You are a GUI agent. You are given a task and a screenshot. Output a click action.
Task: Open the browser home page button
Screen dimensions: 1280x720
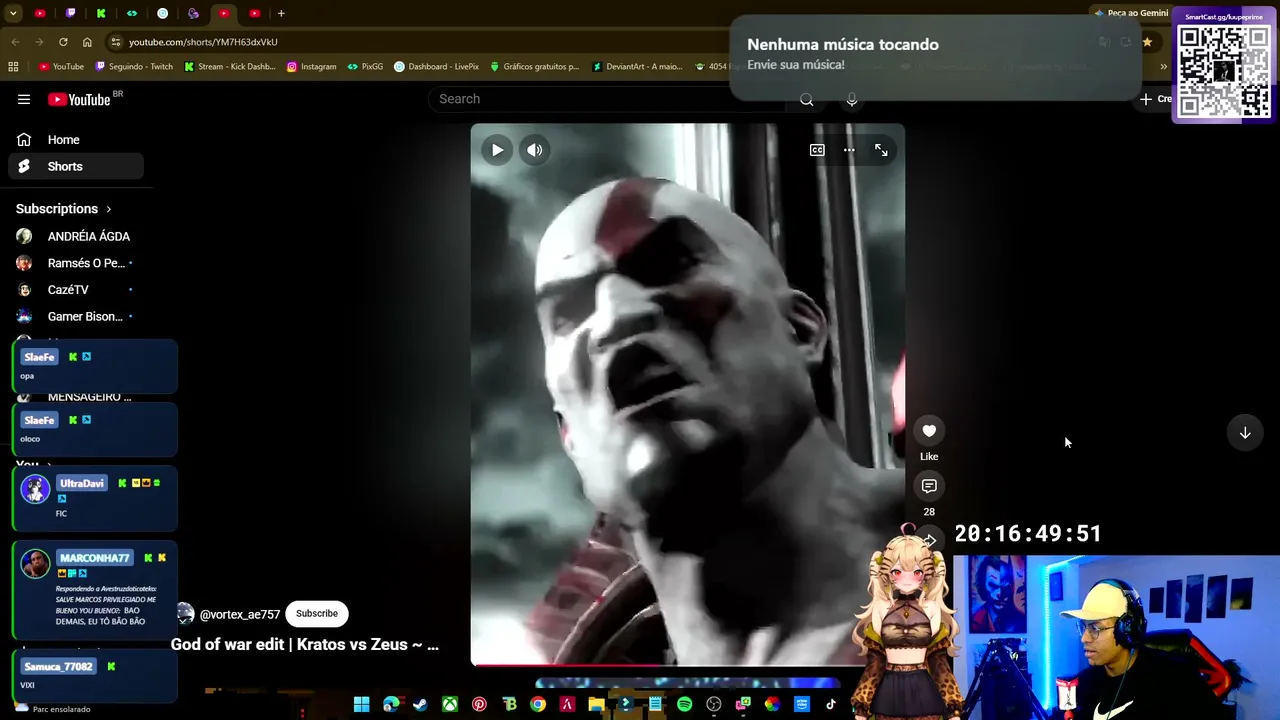tap(87, 42)
